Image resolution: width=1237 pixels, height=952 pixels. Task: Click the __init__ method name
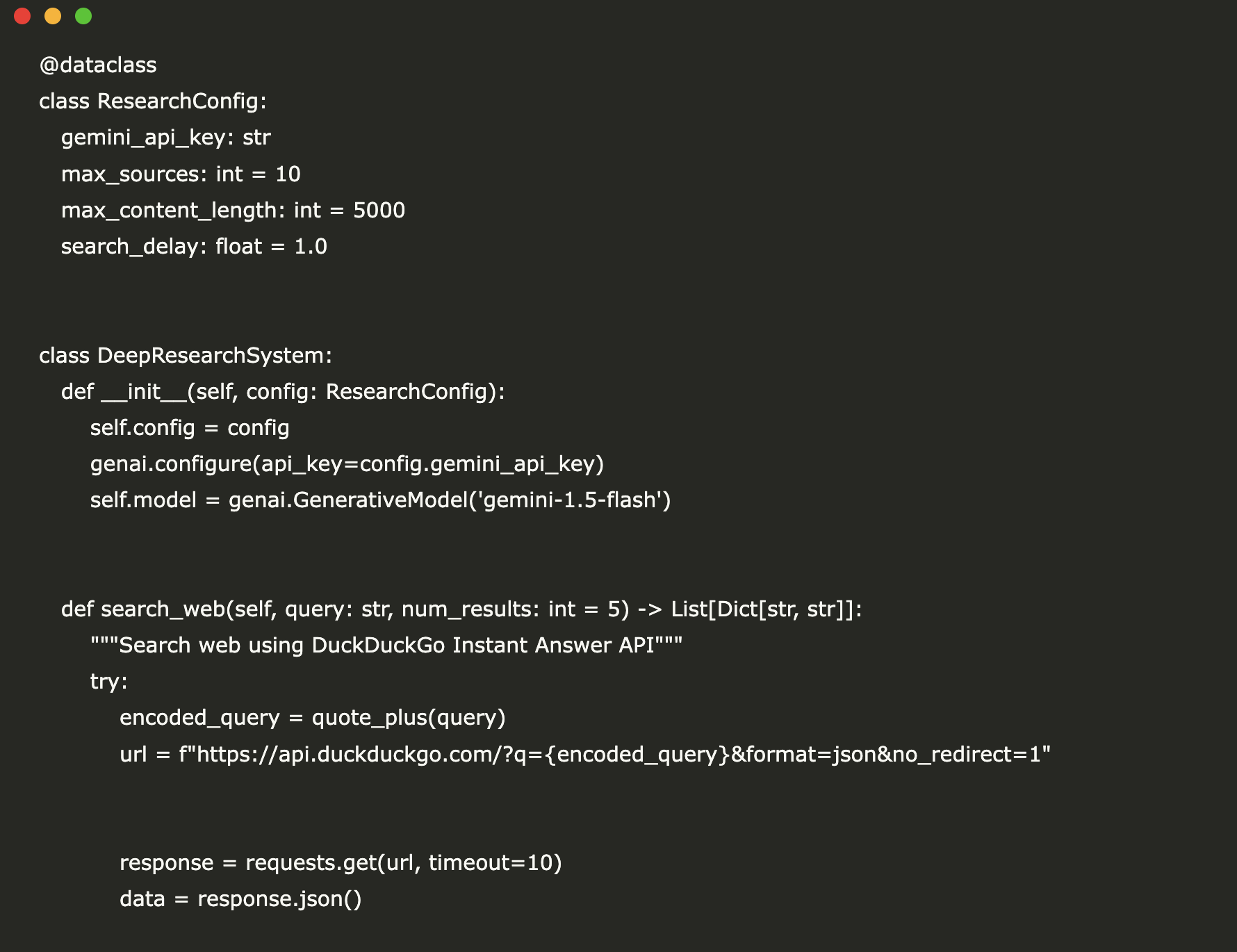(144, 392)
